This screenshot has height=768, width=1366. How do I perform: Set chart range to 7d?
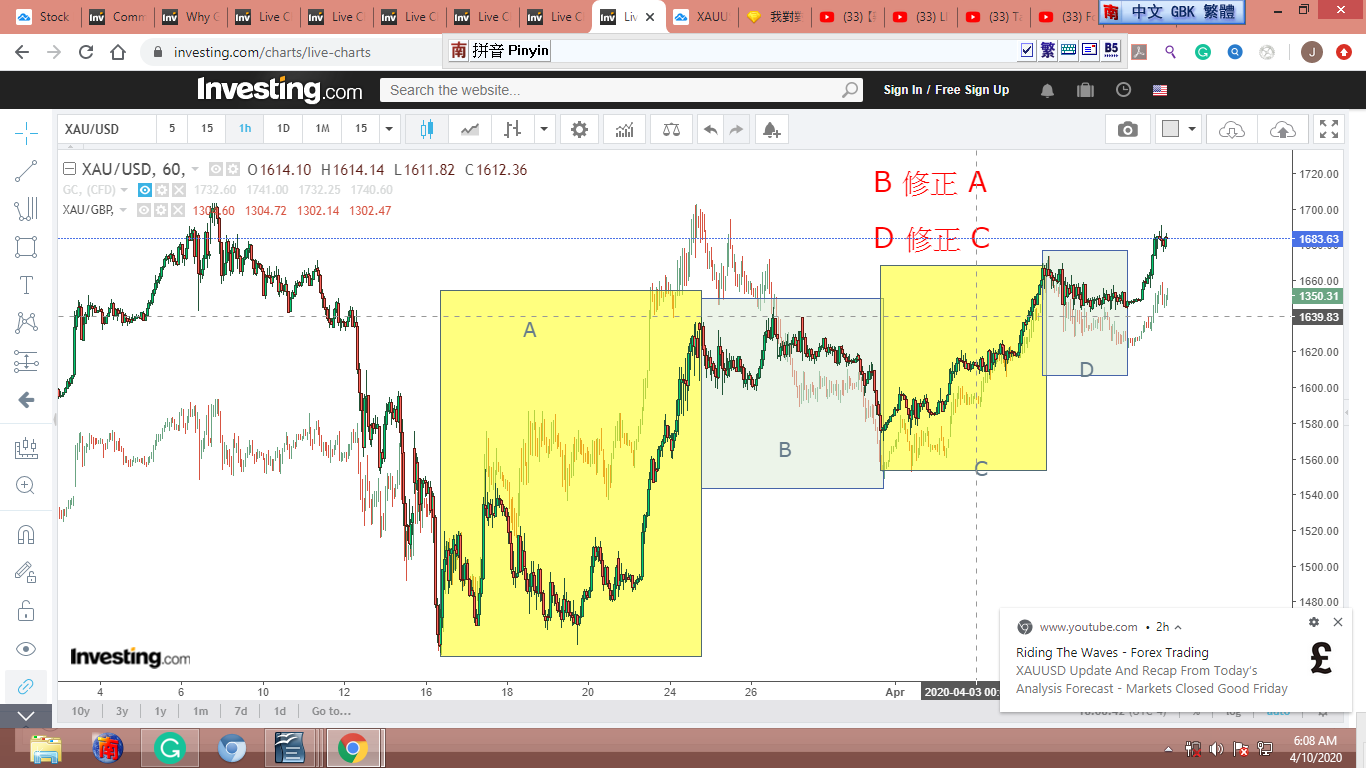pos(241,711)
